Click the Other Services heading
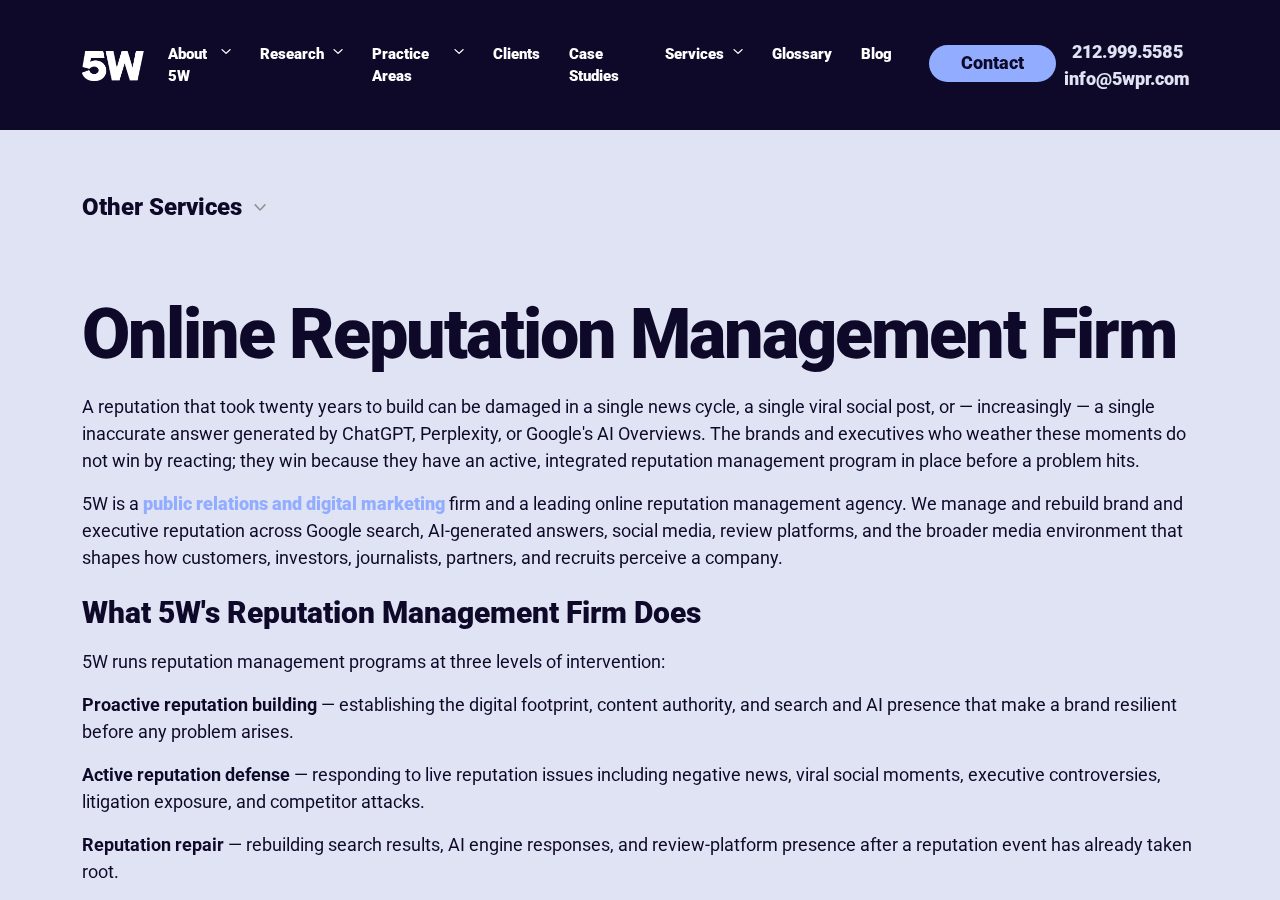1280x900 pixels. coord(162,207)
